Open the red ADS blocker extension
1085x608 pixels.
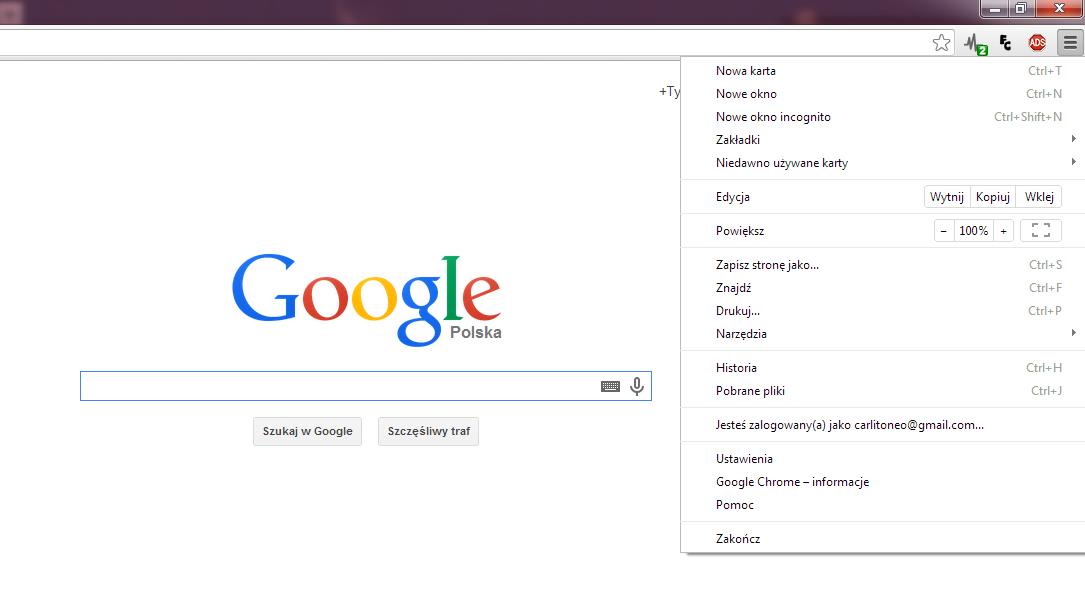coord(1037,43)
